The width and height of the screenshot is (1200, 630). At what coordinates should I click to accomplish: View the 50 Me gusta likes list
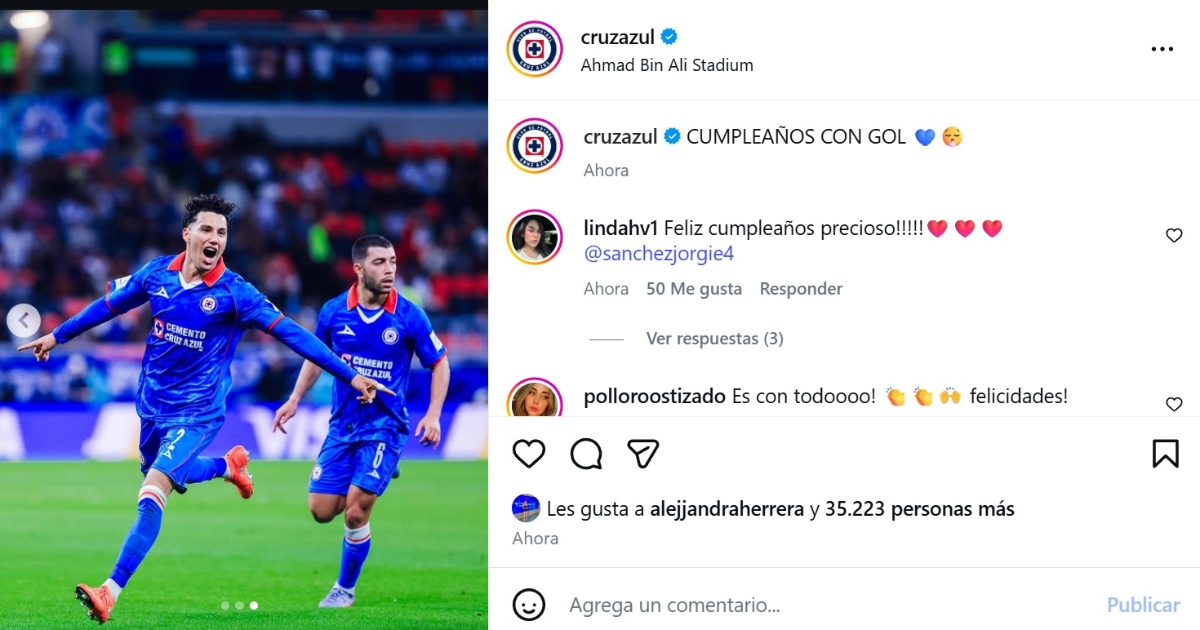point(694,289)
